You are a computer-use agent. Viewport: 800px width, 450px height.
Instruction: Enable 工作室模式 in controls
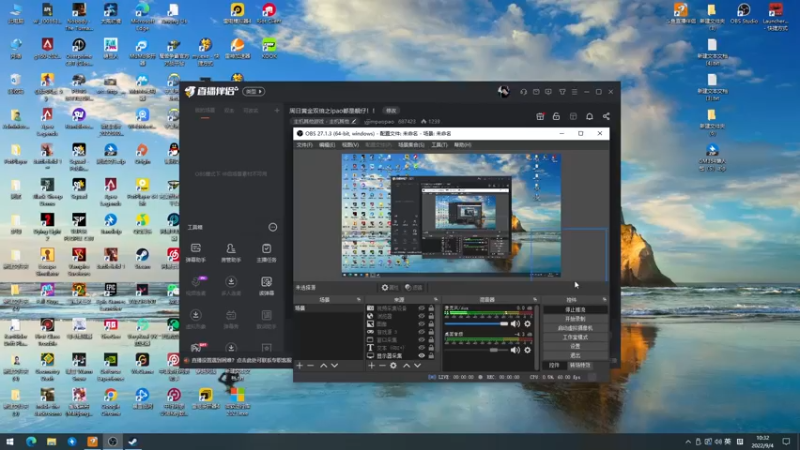point(575,337)
